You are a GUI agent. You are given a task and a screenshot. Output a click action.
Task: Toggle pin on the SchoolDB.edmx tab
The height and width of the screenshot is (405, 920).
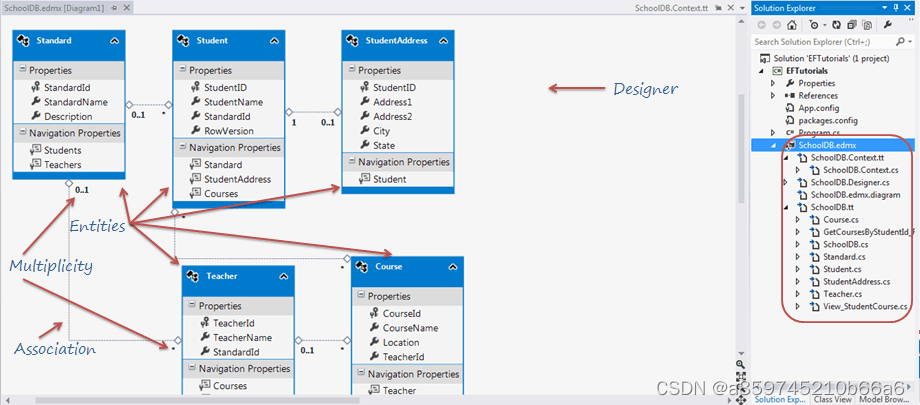114,8
